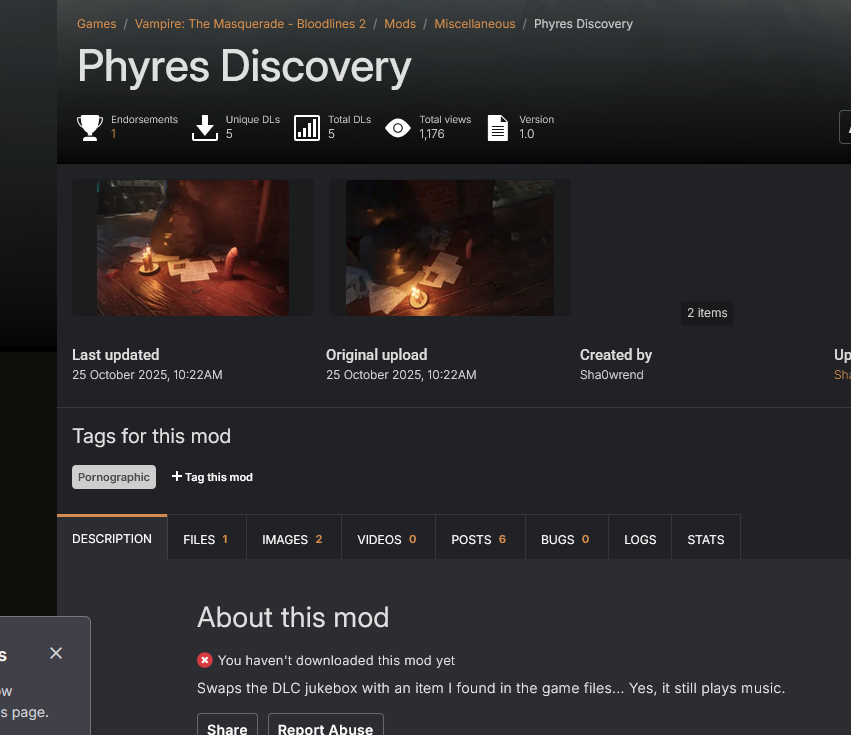Click the Last updated date text
Image resolution: width=851 pixels, height=735 pixels.
tap(147, 375)
